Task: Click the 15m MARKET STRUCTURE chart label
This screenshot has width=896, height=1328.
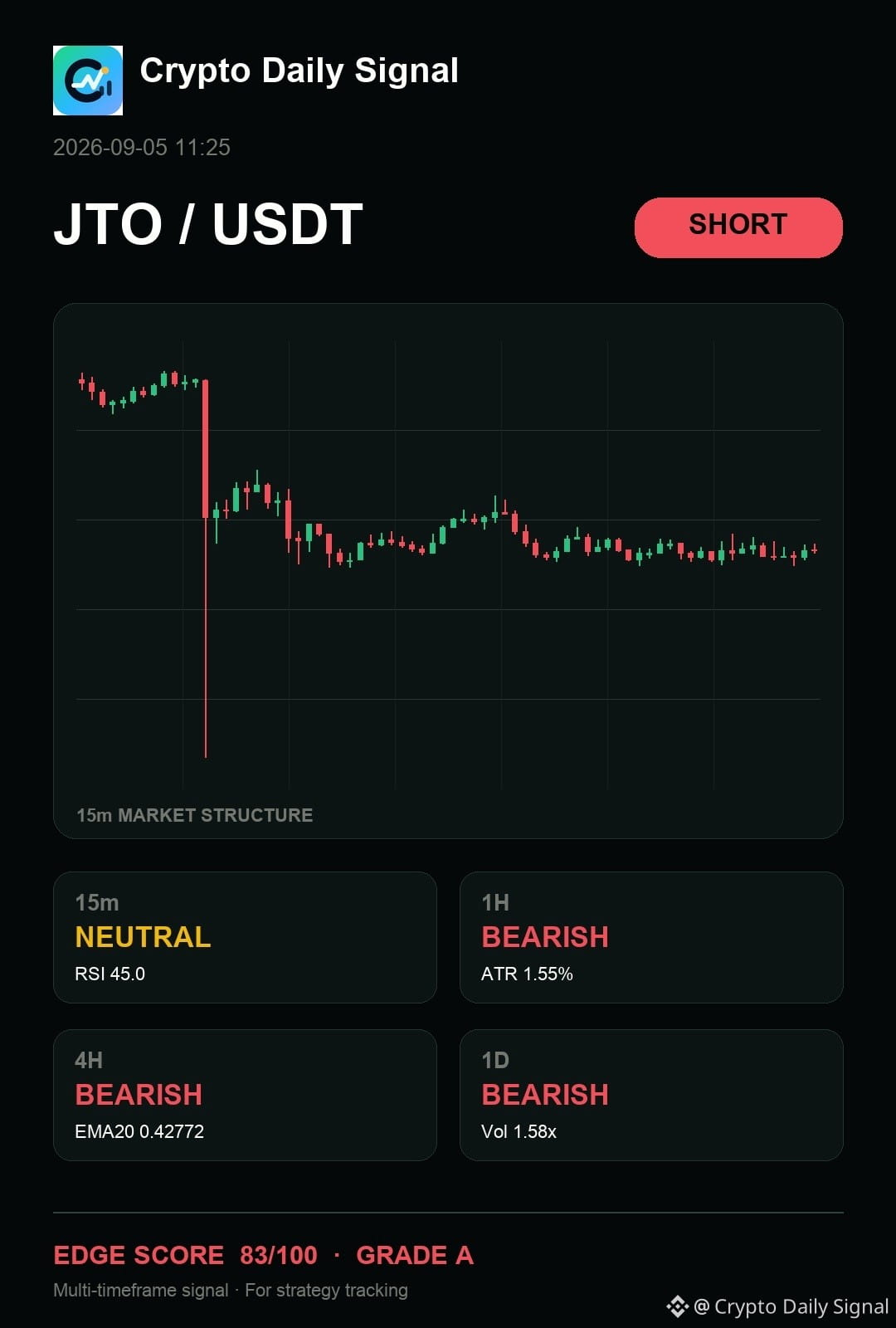Action: (195, 815)
